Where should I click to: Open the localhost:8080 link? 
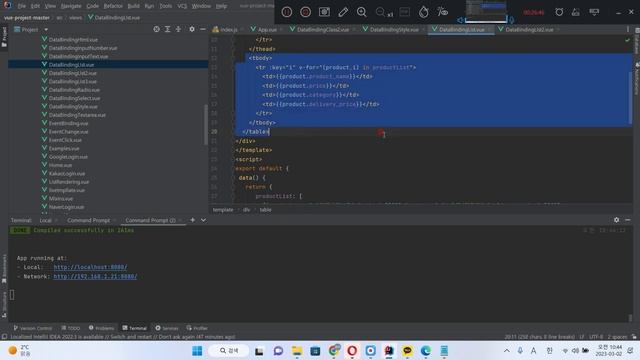(x=90, y=267)
